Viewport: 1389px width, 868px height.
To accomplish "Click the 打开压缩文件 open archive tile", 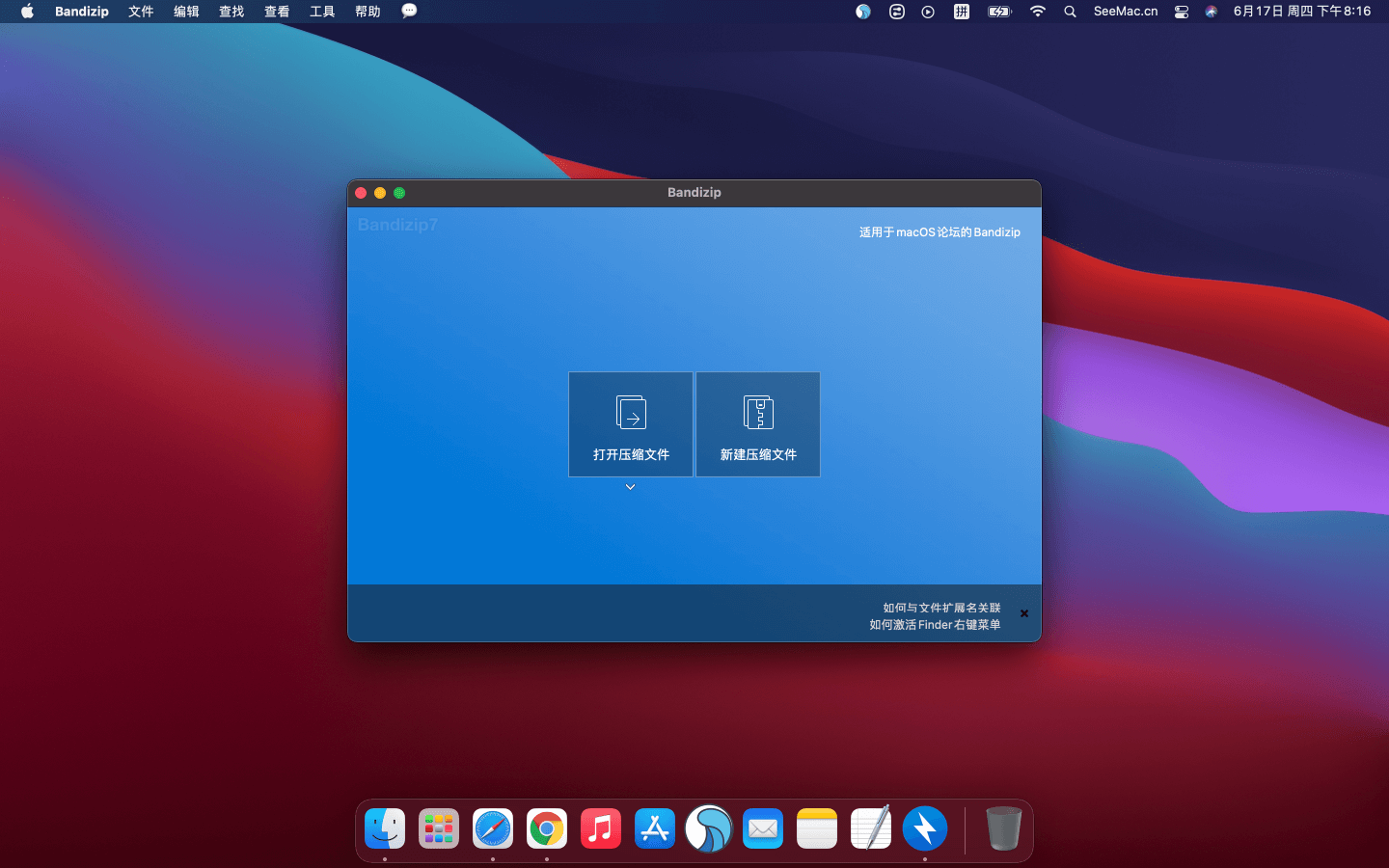I will tap(631, 424).
